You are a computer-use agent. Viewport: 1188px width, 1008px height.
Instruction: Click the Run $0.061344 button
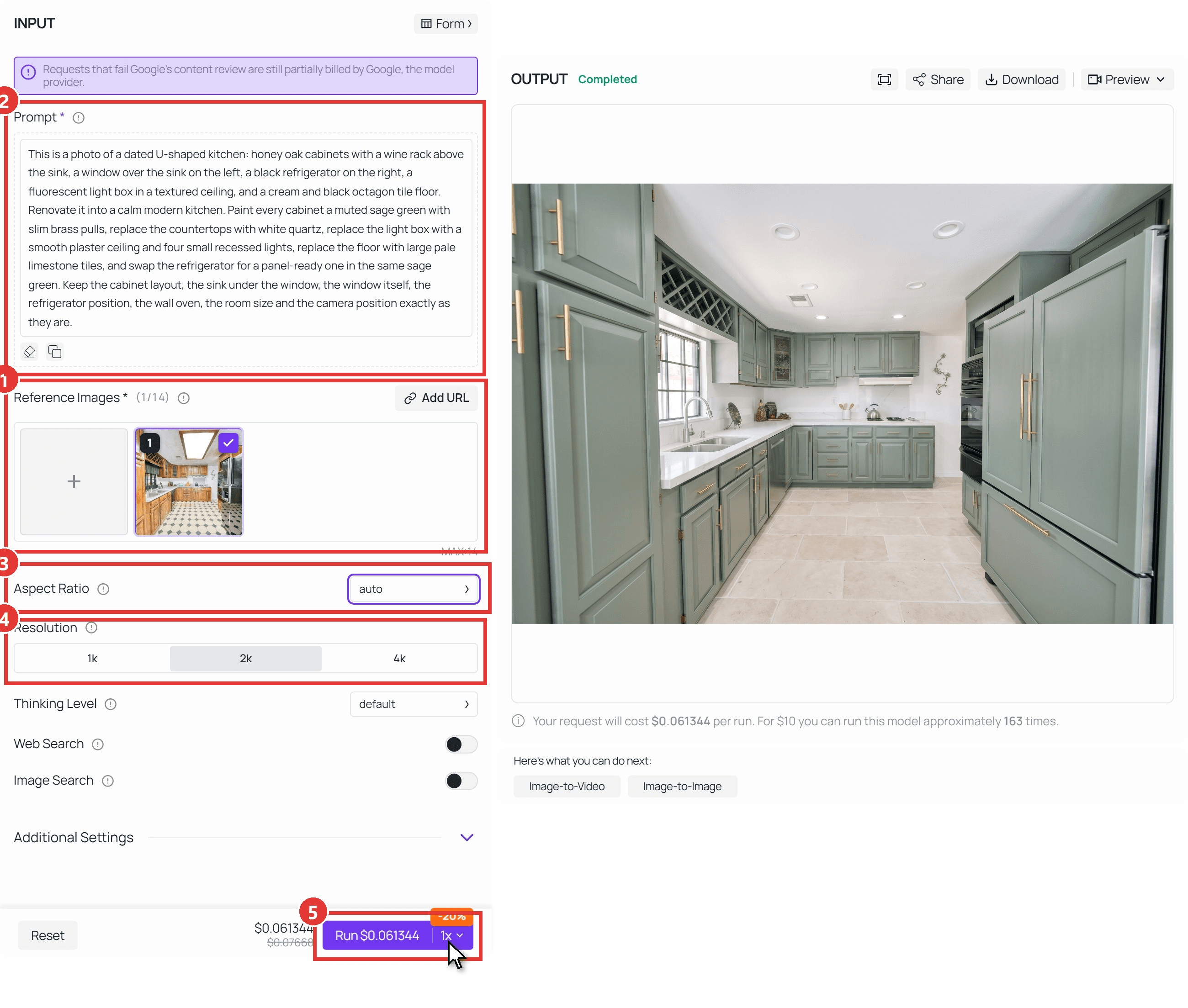pyautogui.click(x=377, y=935)
